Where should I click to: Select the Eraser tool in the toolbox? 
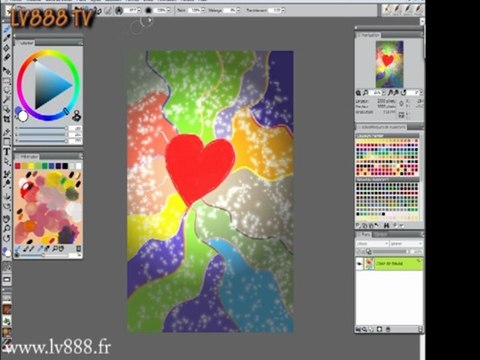pos(7,58)
